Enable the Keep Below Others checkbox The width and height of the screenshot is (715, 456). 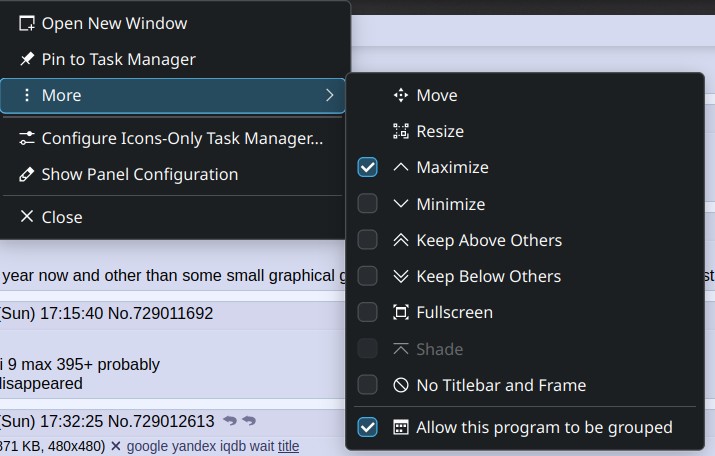point(368,276)
